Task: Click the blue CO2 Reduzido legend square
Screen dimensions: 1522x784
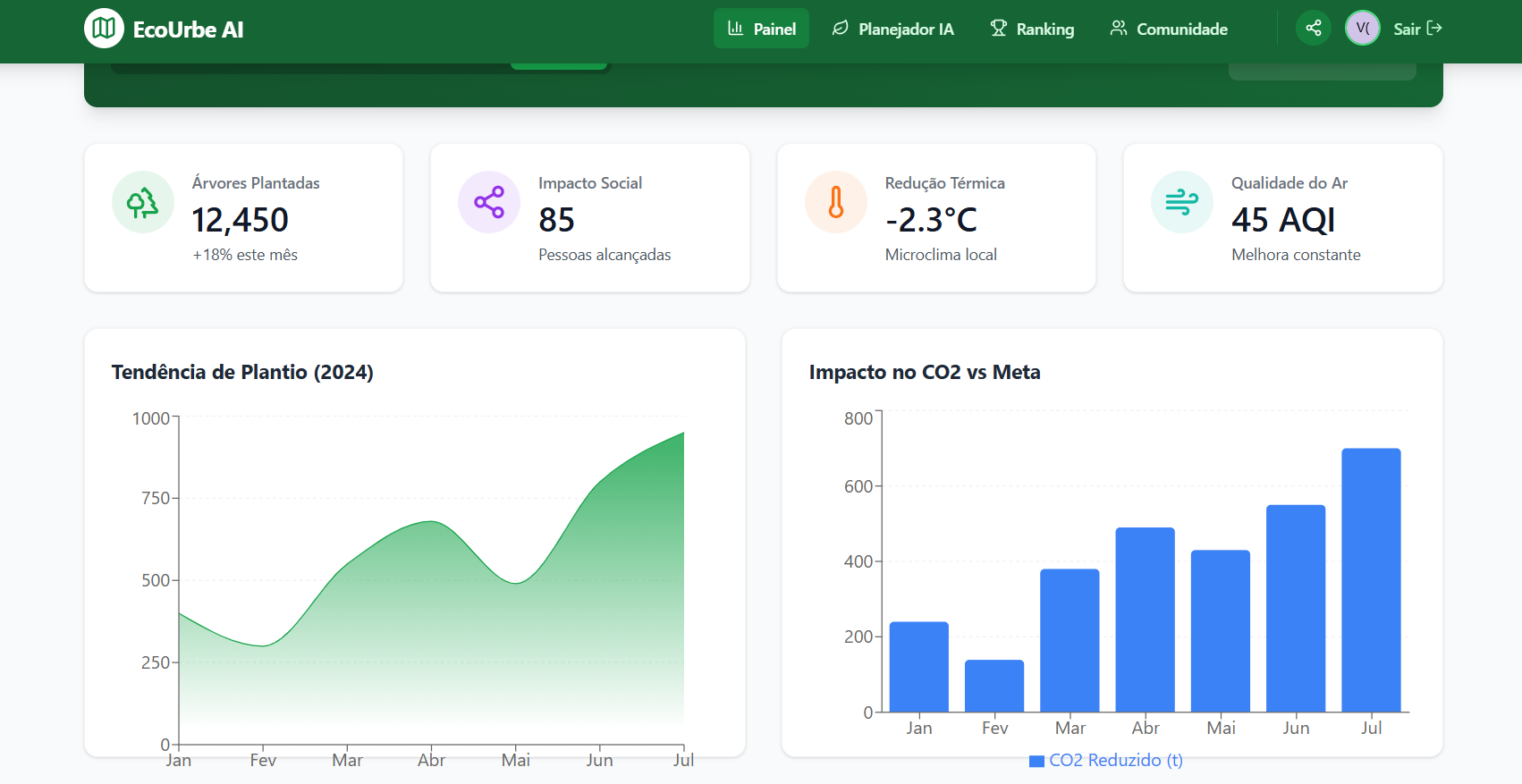Action: pos(1036,761)
